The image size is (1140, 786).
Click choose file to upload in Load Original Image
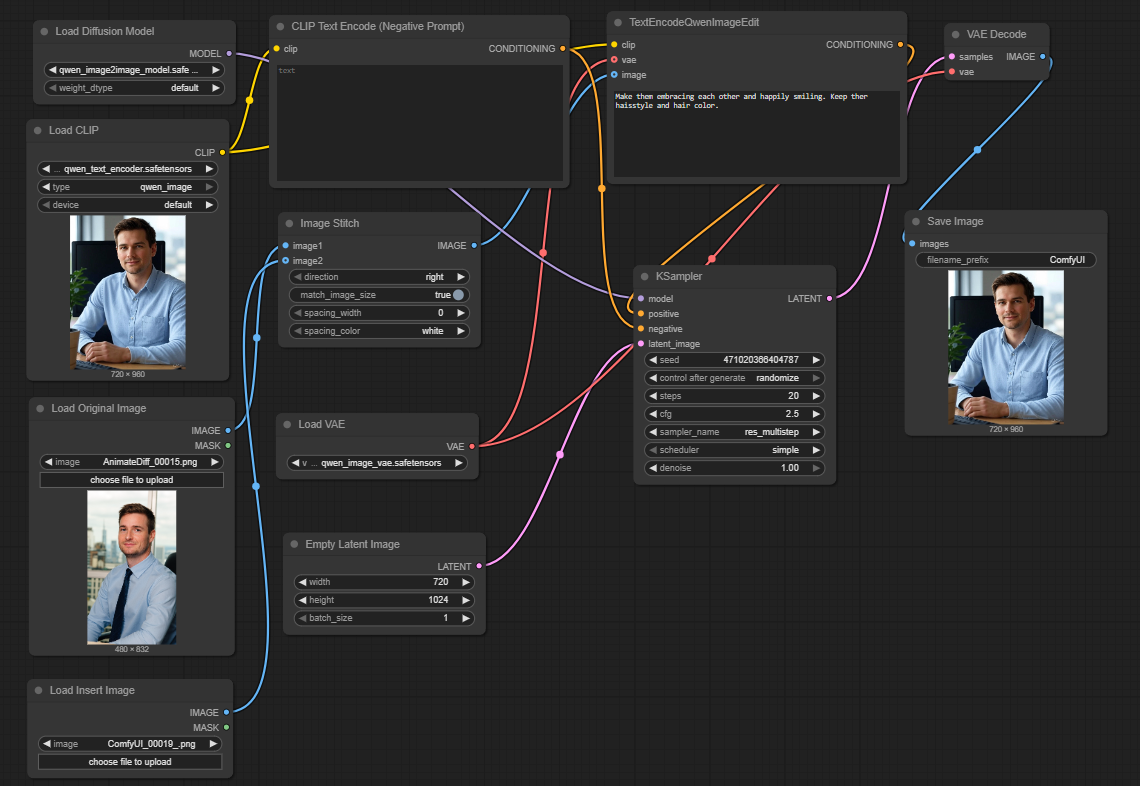131,481
